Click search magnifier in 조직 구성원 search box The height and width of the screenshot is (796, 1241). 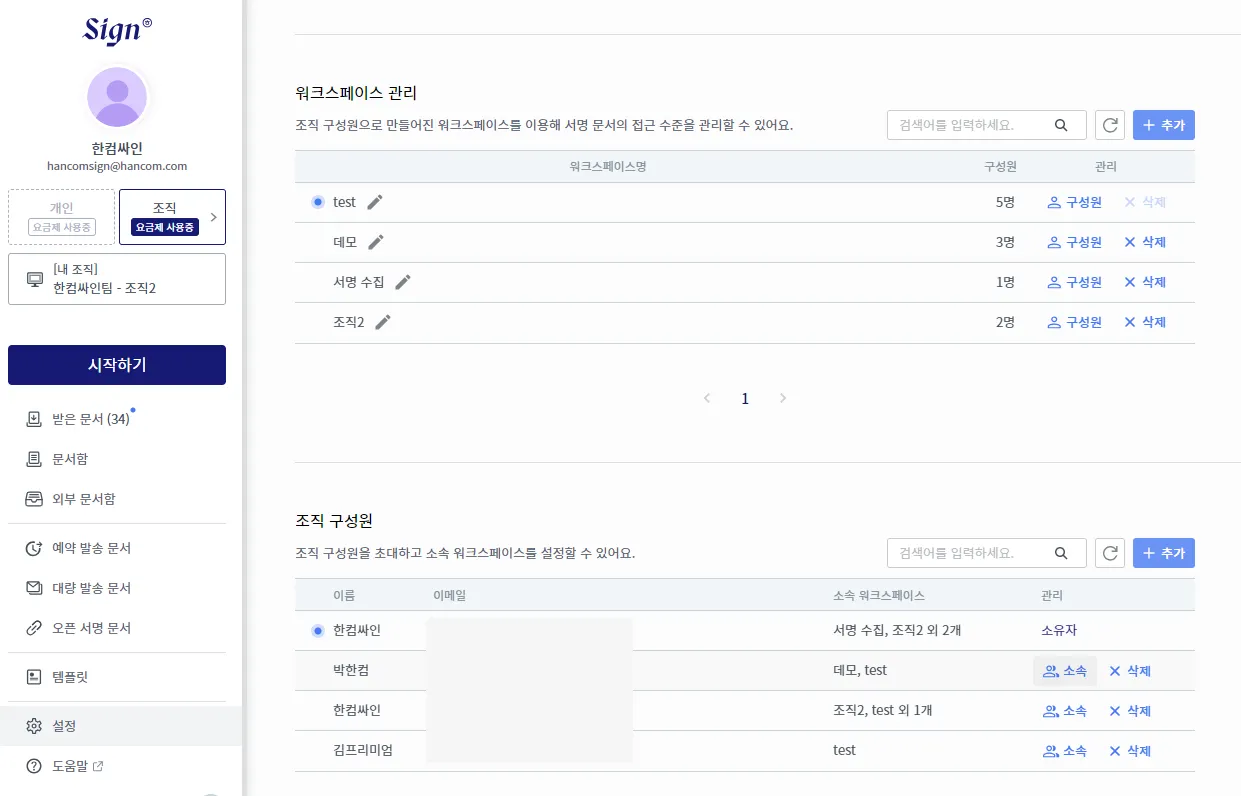[x=1061, y=553]
